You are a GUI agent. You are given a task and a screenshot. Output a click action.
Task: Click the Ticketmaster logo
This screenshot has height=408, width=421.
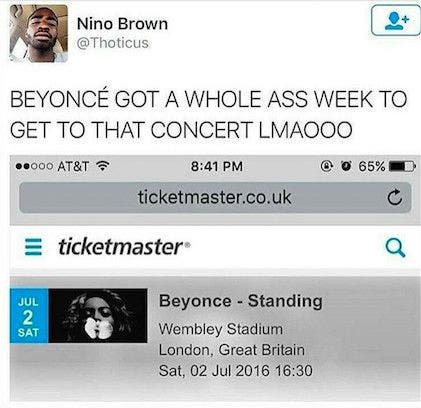(x=124, y=247)
